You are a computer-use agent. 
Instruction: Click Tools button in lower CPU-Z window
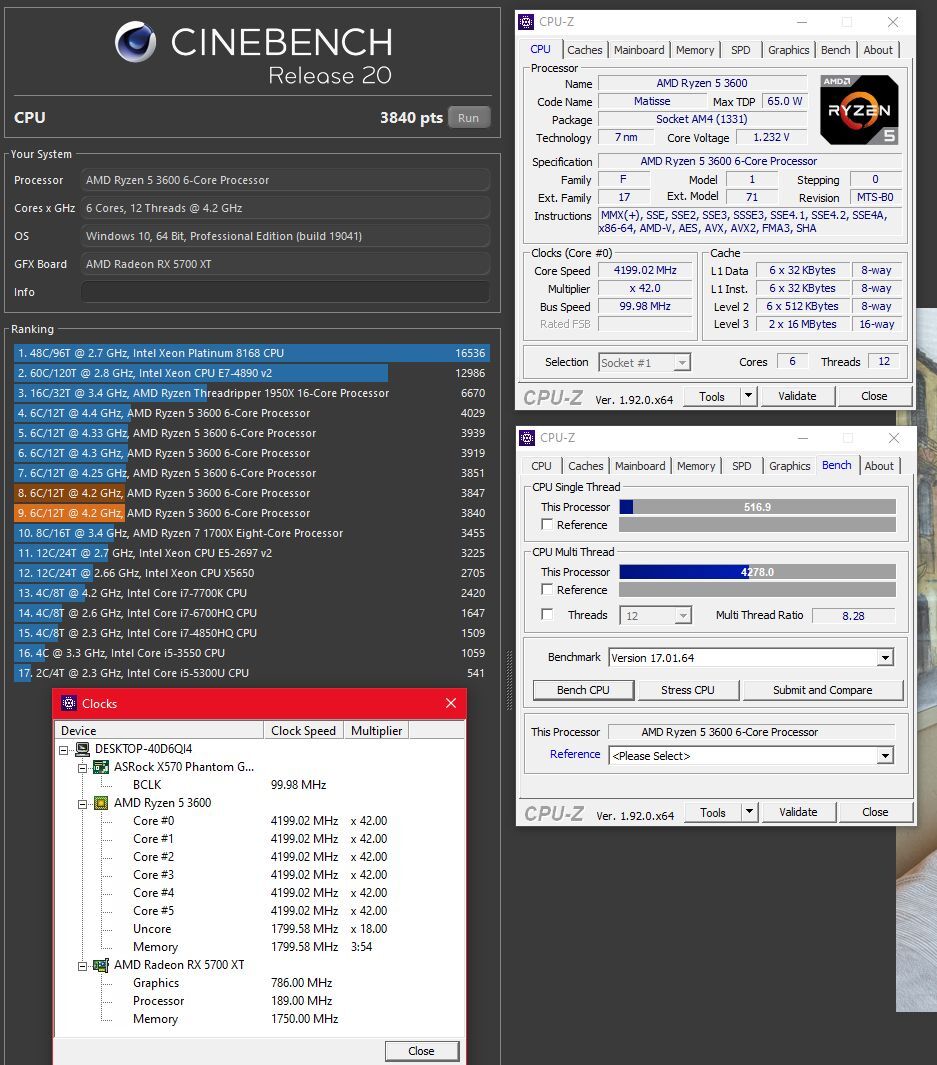pyautogui.click(x=712, y=812)
